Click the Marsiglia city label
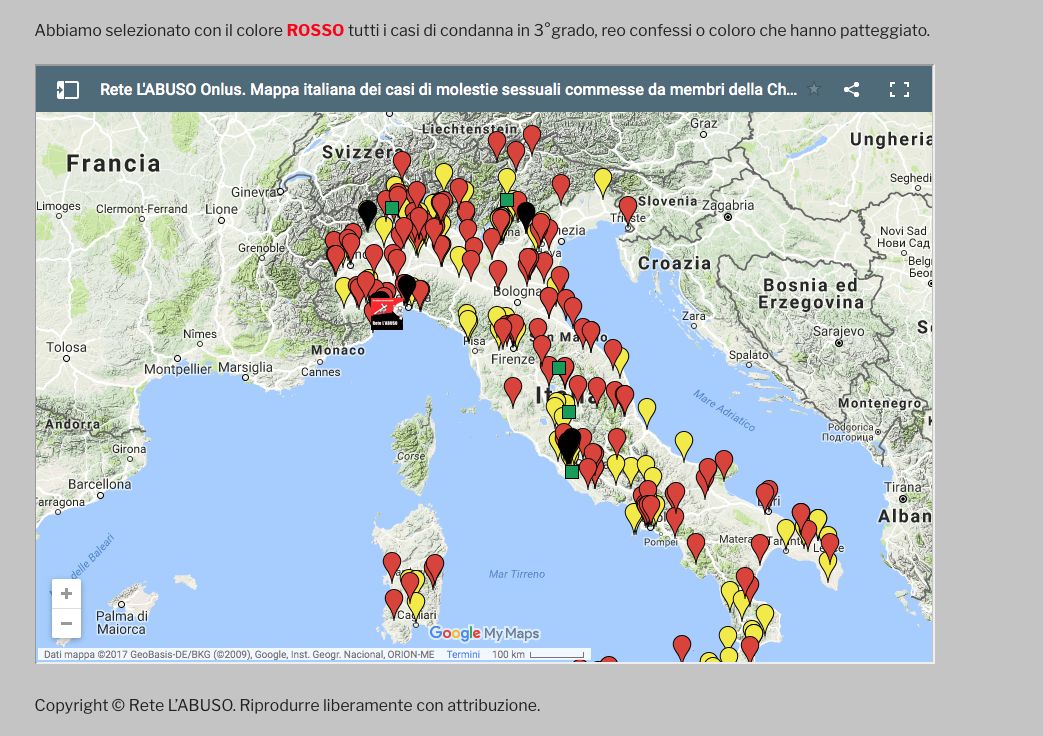Image resolution: width=1043 pixels, height=736 pixels. click(245, 367)
